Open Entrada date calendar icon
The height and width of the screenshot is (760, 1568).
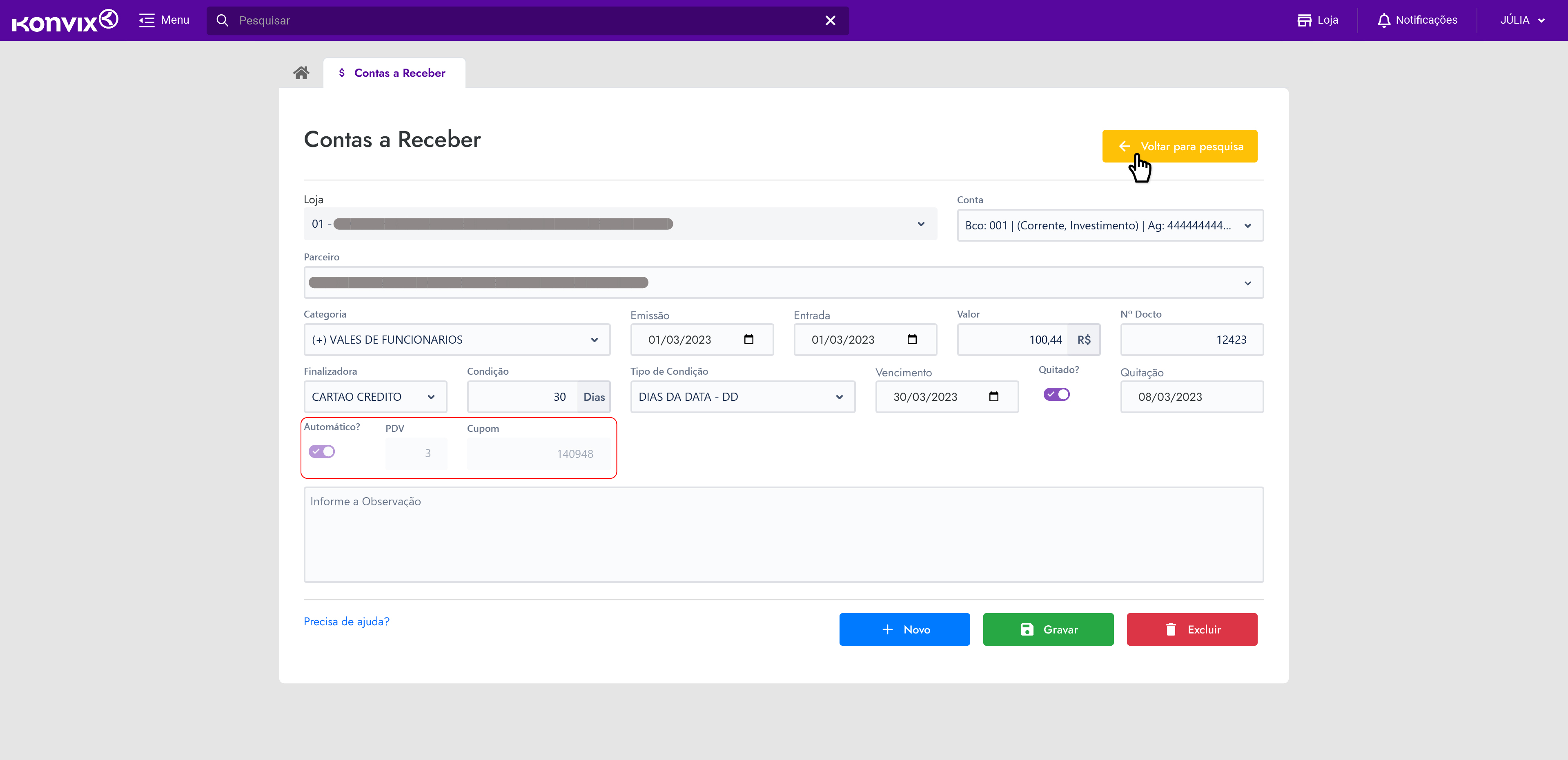tap(912, 340)
